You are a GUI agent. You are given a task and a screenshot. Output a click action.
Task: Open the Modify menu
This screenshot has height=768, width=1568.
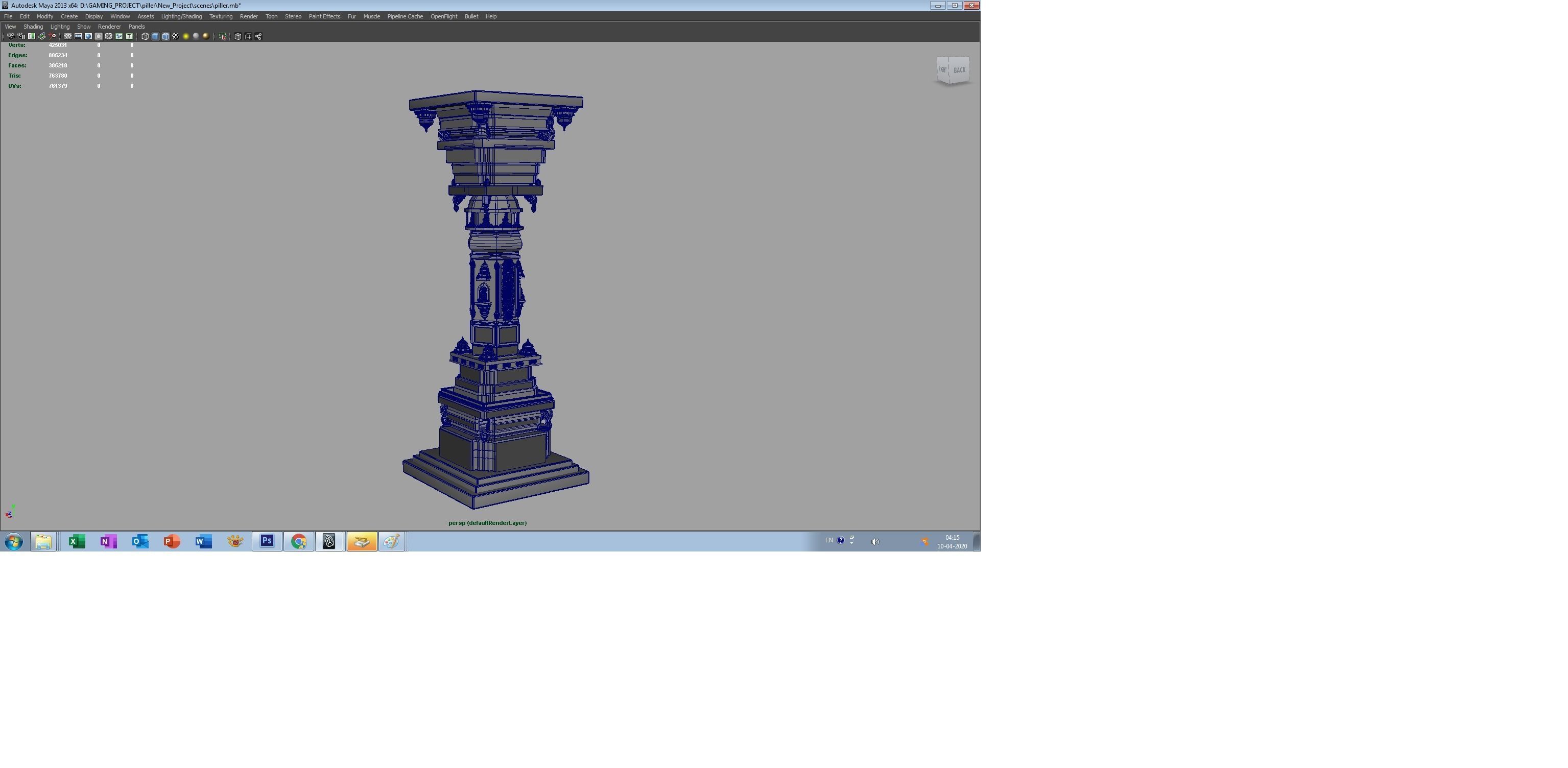pos(45,16)
